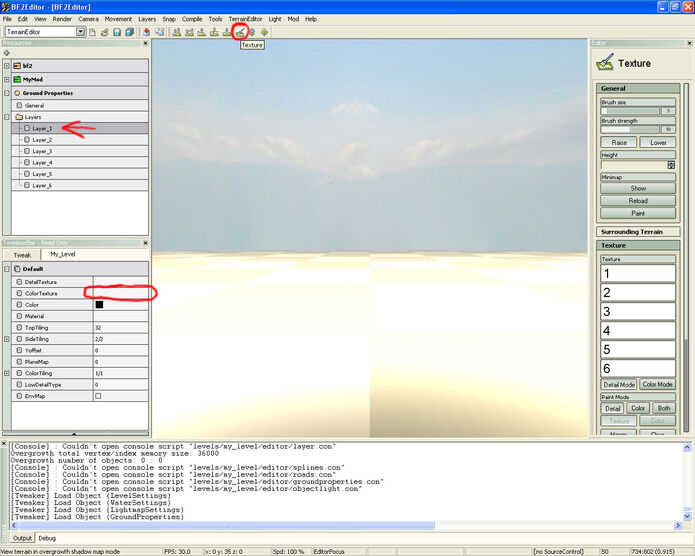
Task: Expand the ColorTiling property
Action: 7,373
